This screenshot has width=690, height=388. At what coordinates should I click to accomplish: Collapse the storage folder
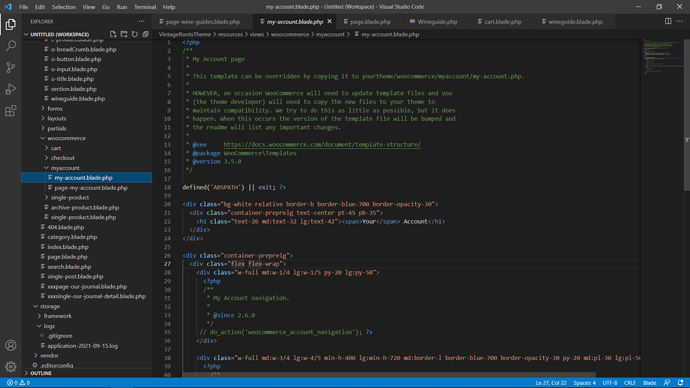[50, 306]
